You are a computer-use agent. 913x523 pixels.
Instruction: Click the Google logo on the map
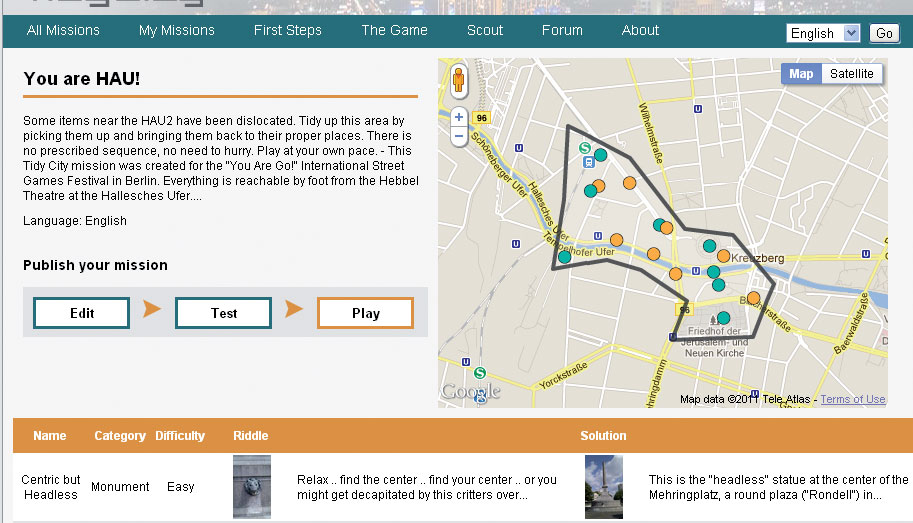(470, 392)
